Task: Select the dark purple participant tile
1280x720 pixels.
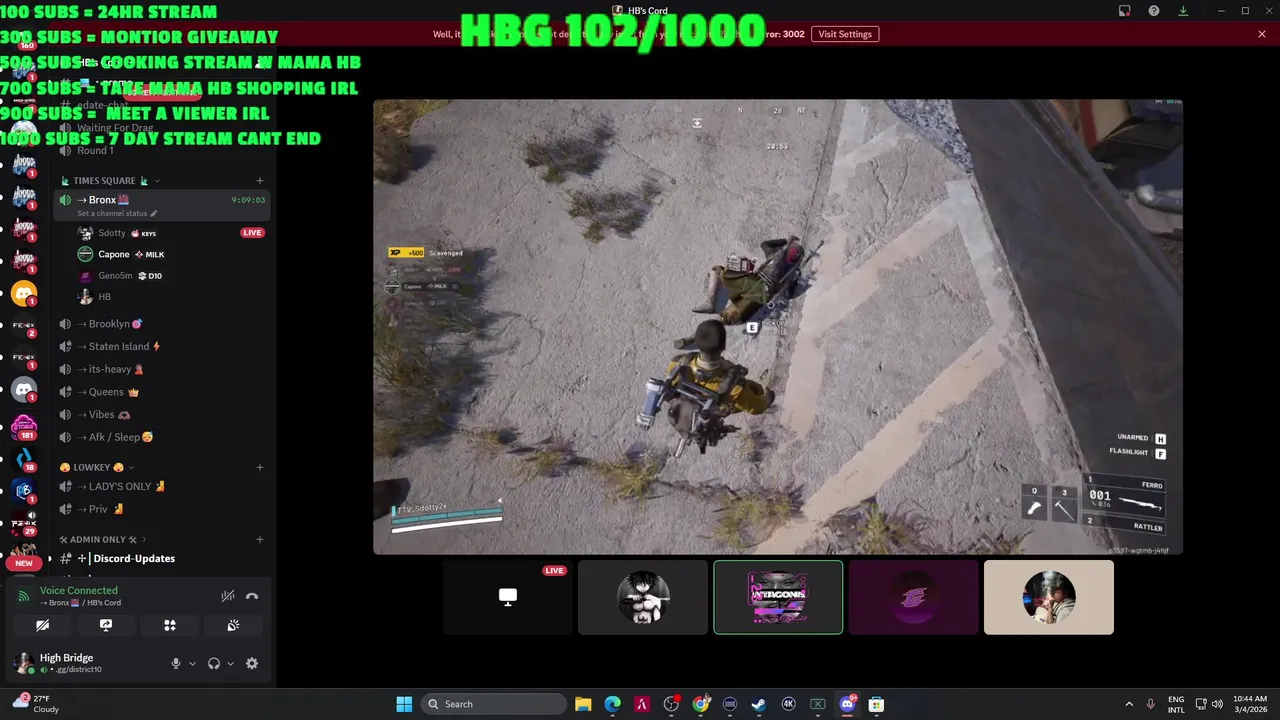Action: pyautogui.click(x=913, y=597)
